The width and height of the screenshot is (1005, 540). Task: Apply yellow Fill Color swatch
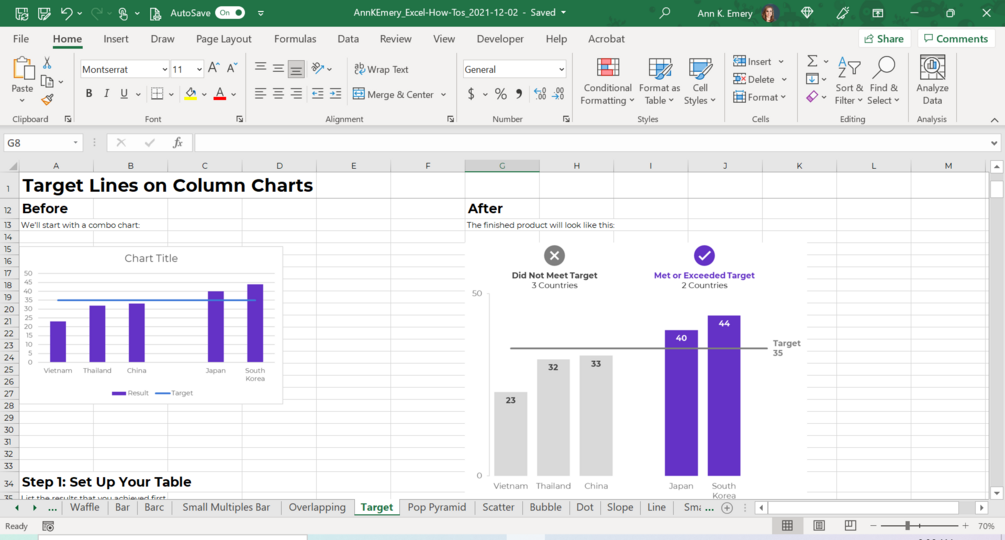click(190, 94)
